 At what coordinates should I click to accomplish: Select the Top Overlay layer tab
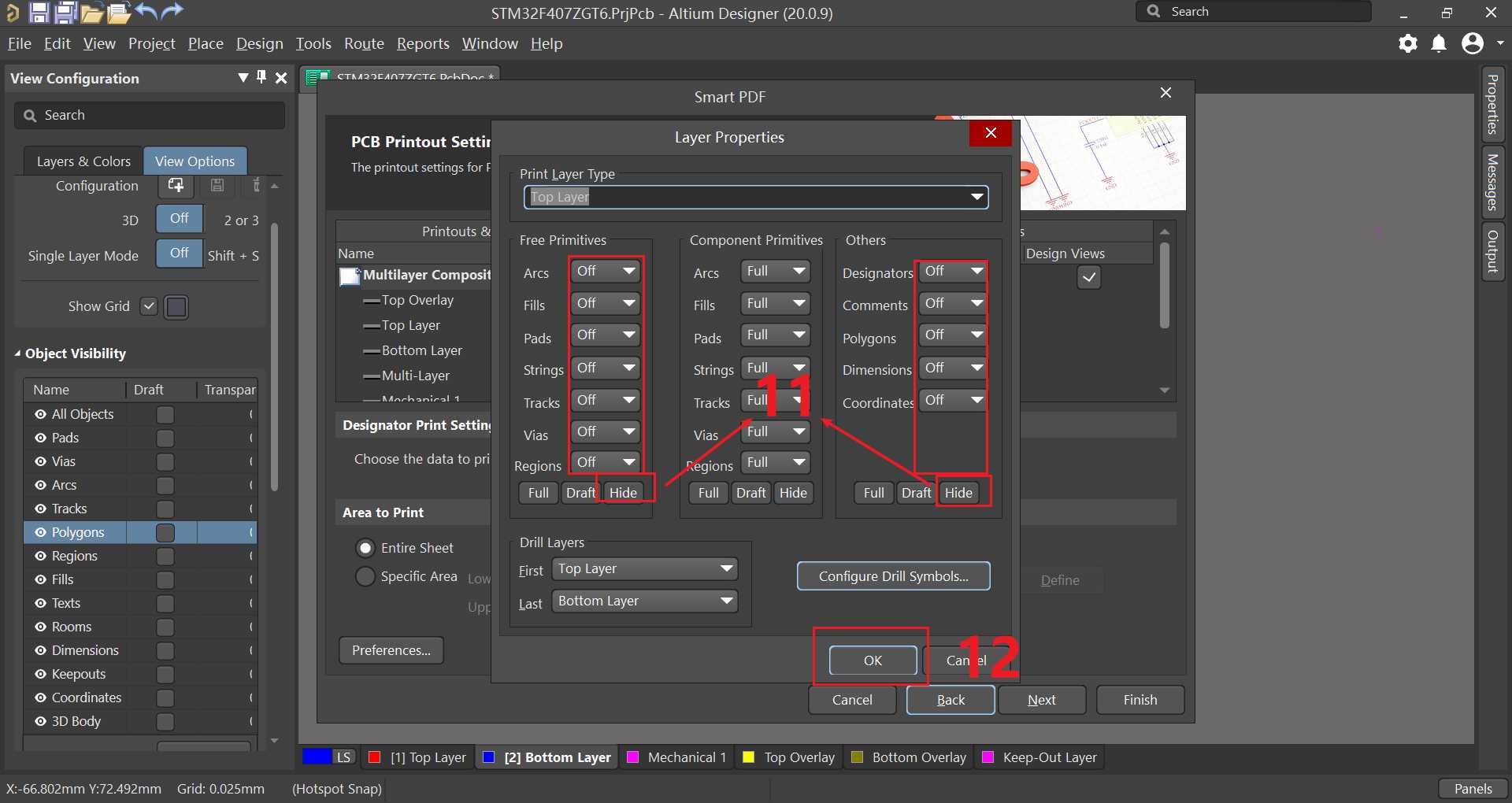(x=789, y=757)
